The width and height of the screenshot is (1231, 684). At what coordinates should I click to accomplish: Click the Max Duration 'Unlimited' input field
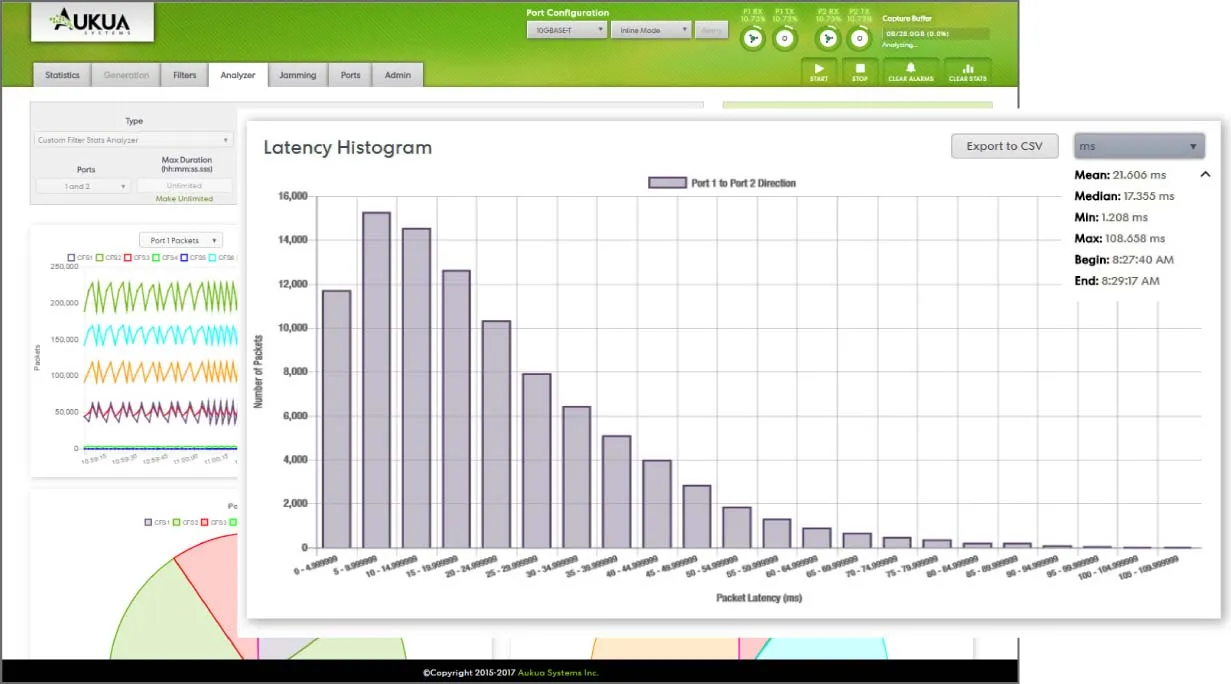[x=184, y=186]
